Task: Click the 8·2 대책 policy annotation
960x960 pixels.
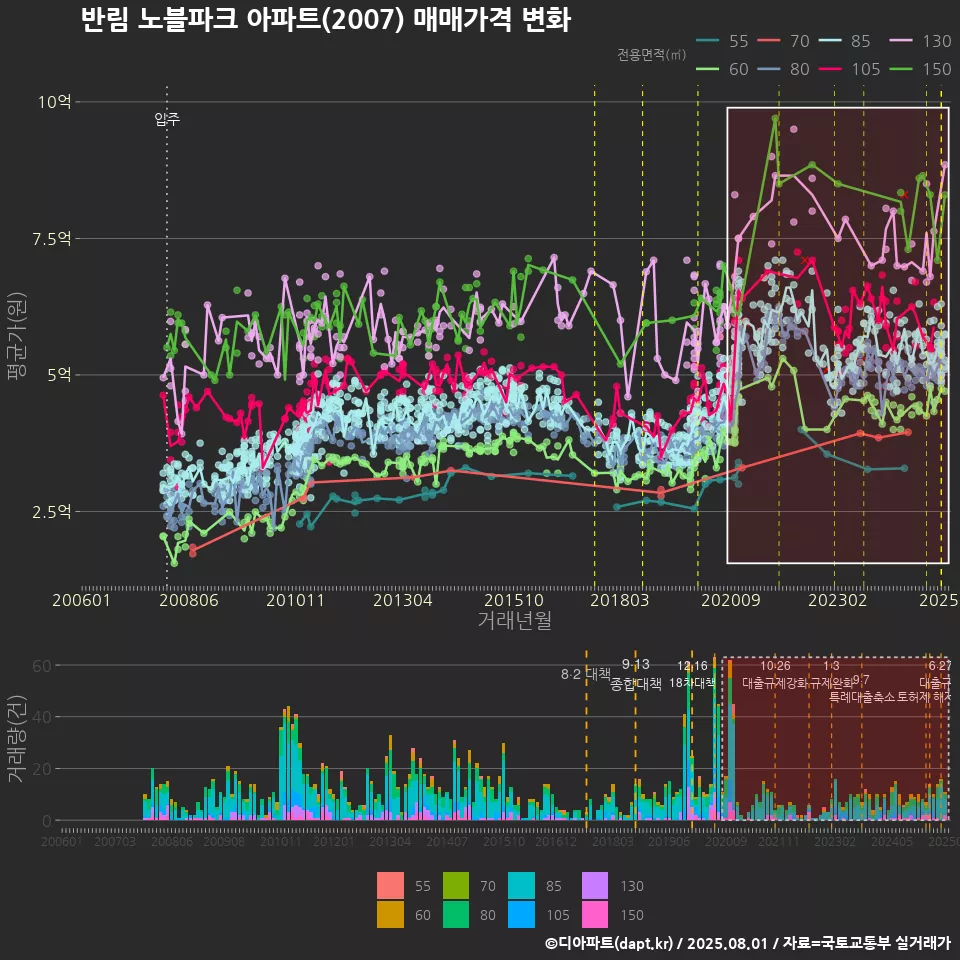Action: 586,674
